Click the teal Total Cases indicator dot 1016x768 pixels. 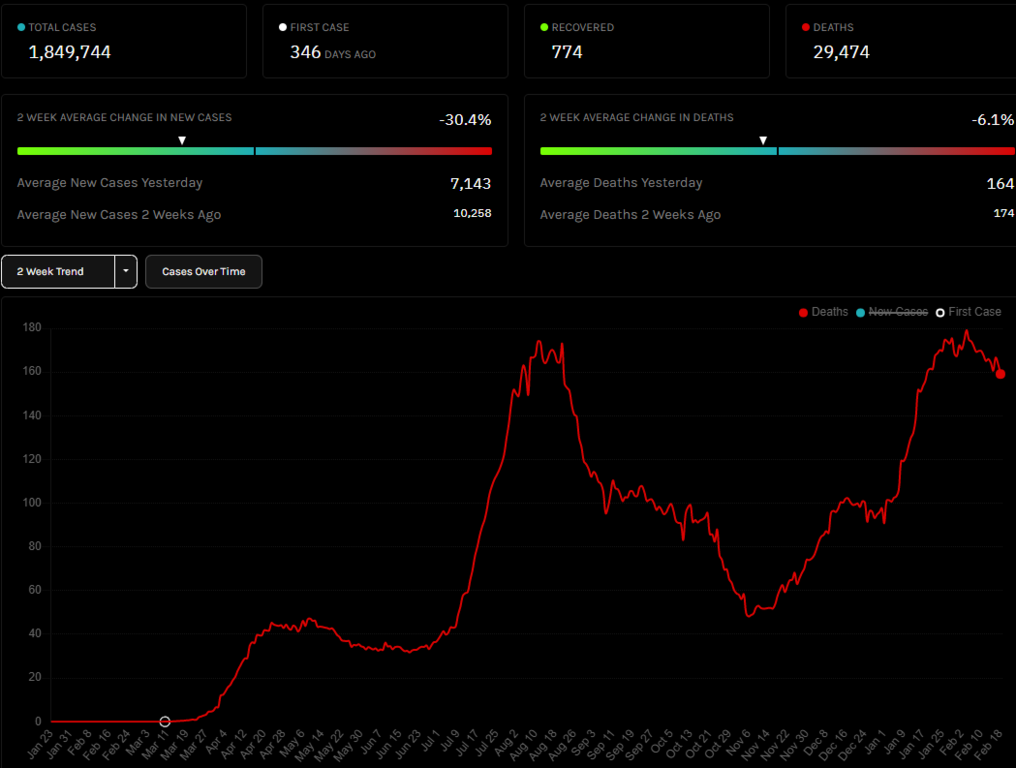(x=22, y=28)
